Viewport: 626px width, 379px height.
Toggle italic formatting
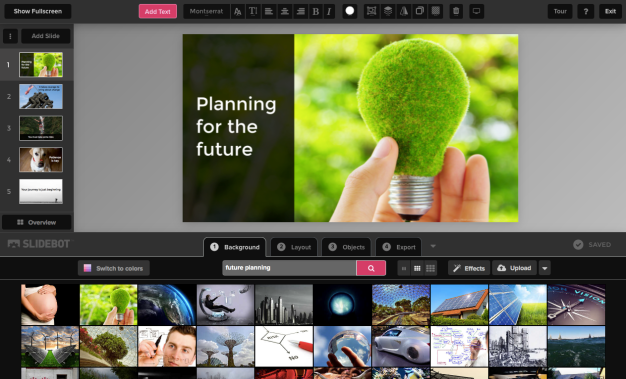(x=329, y=12)
